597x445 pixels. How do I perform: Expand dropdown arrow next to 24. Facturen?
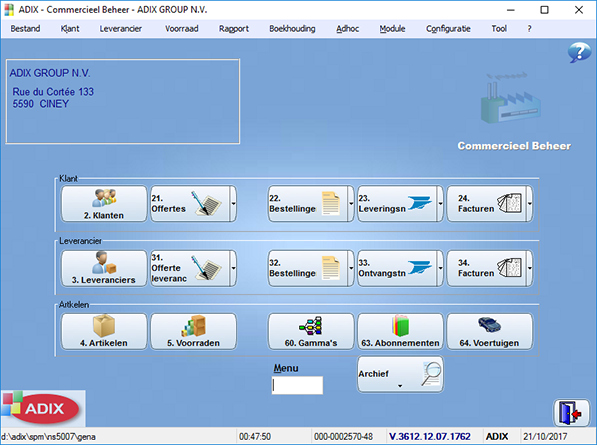(x=529, y=204)
